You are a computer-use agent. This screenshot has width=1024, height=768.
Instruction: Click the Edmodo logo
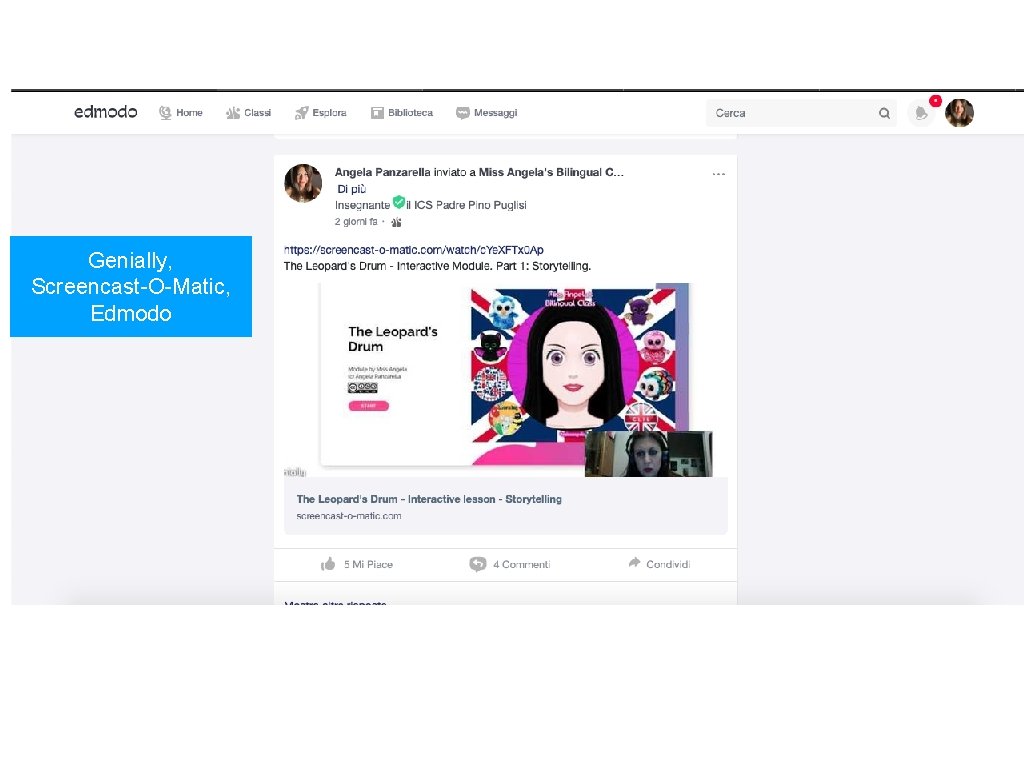106,112
